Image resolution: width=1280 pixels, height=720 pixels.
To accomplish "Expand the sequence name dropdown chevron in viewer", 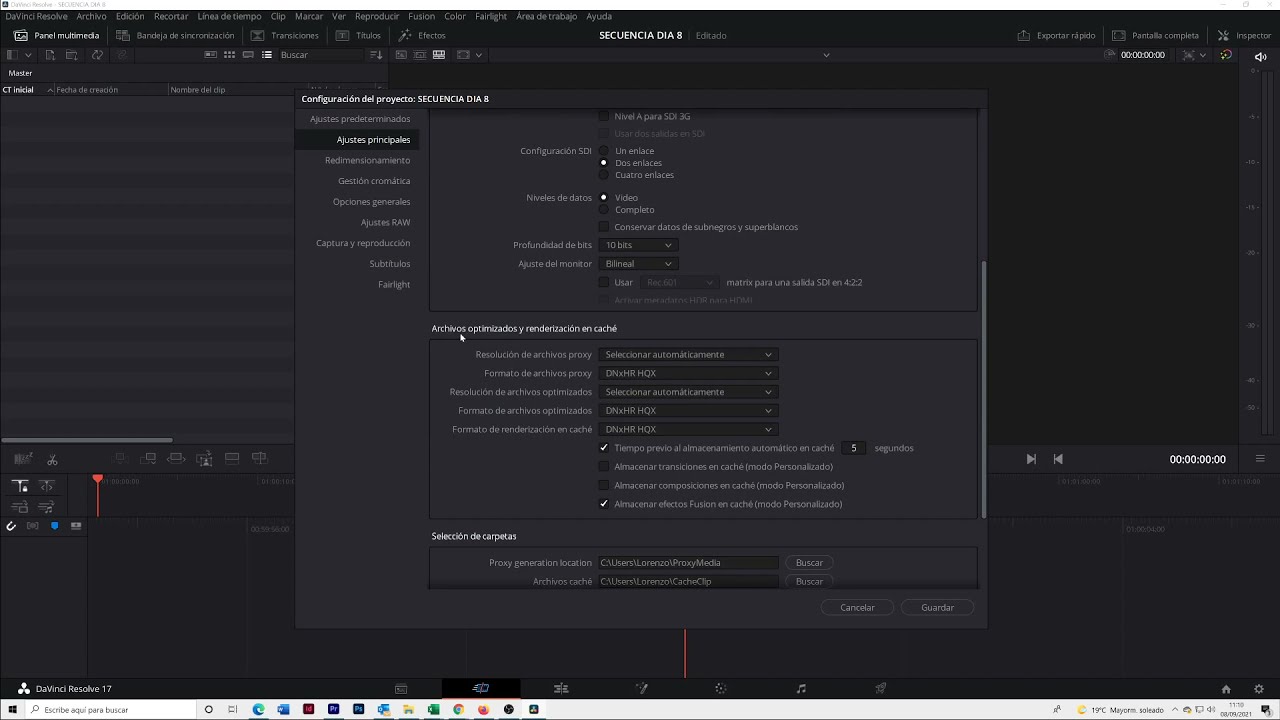I will point(826,55).
